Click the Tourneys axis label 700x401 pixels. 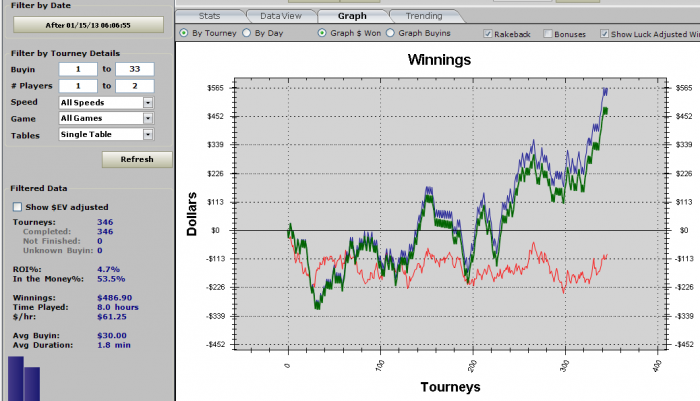450,387
